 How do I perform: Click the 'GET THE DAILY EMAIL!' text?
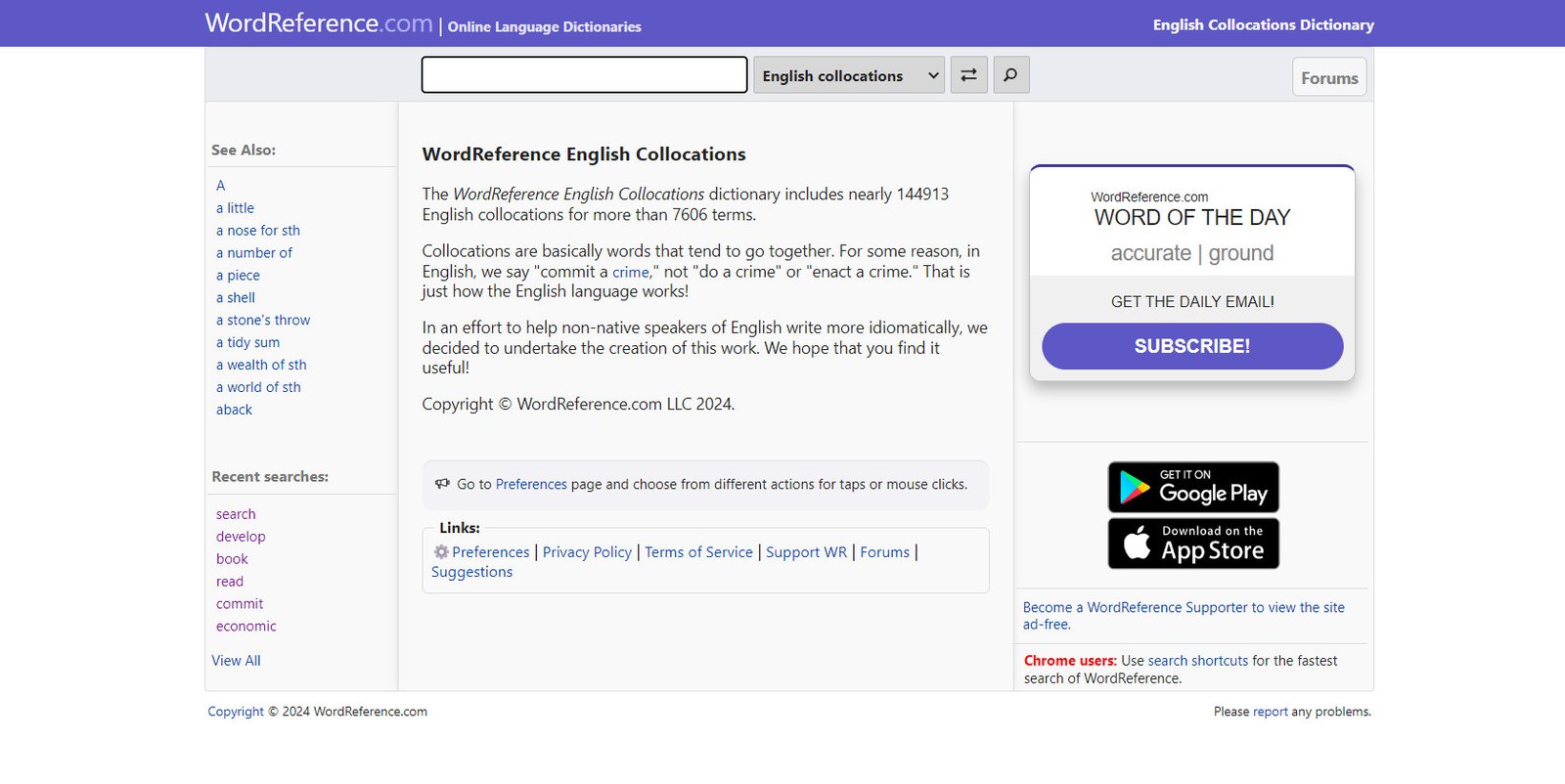(x=1192, y=302)
